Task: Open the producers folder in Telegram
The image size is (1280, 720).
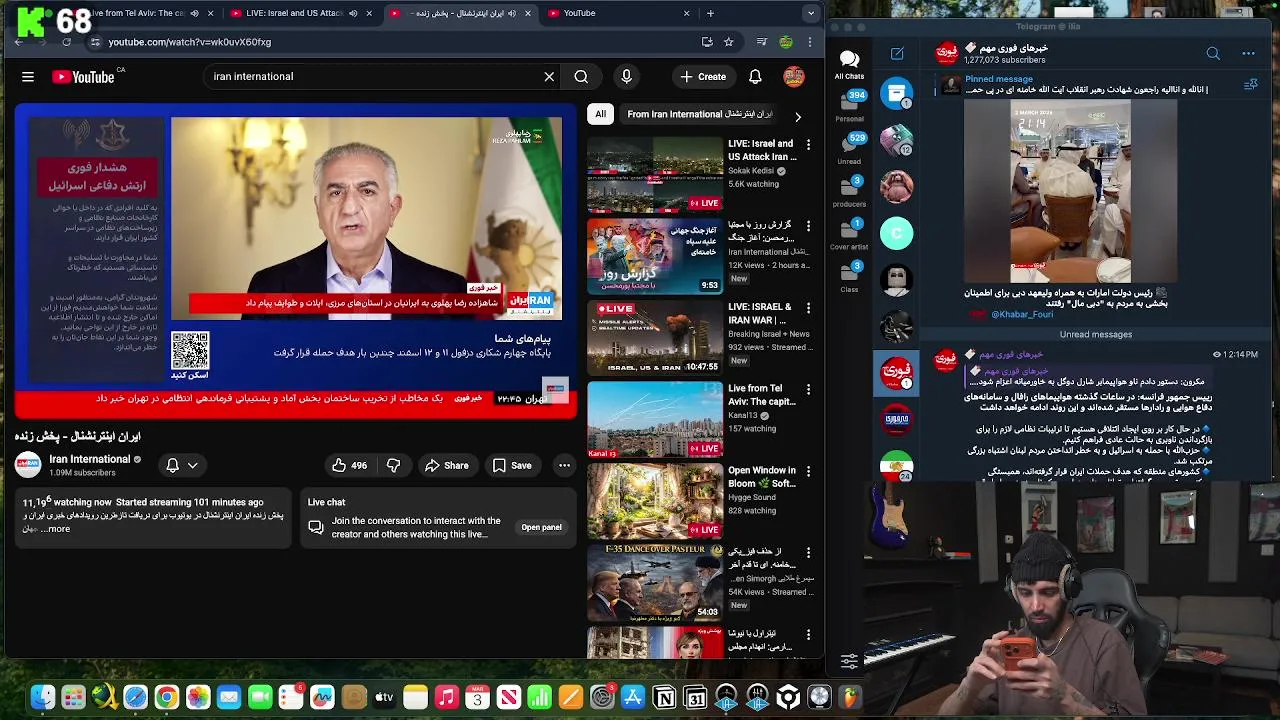Action: pos(849,191)
